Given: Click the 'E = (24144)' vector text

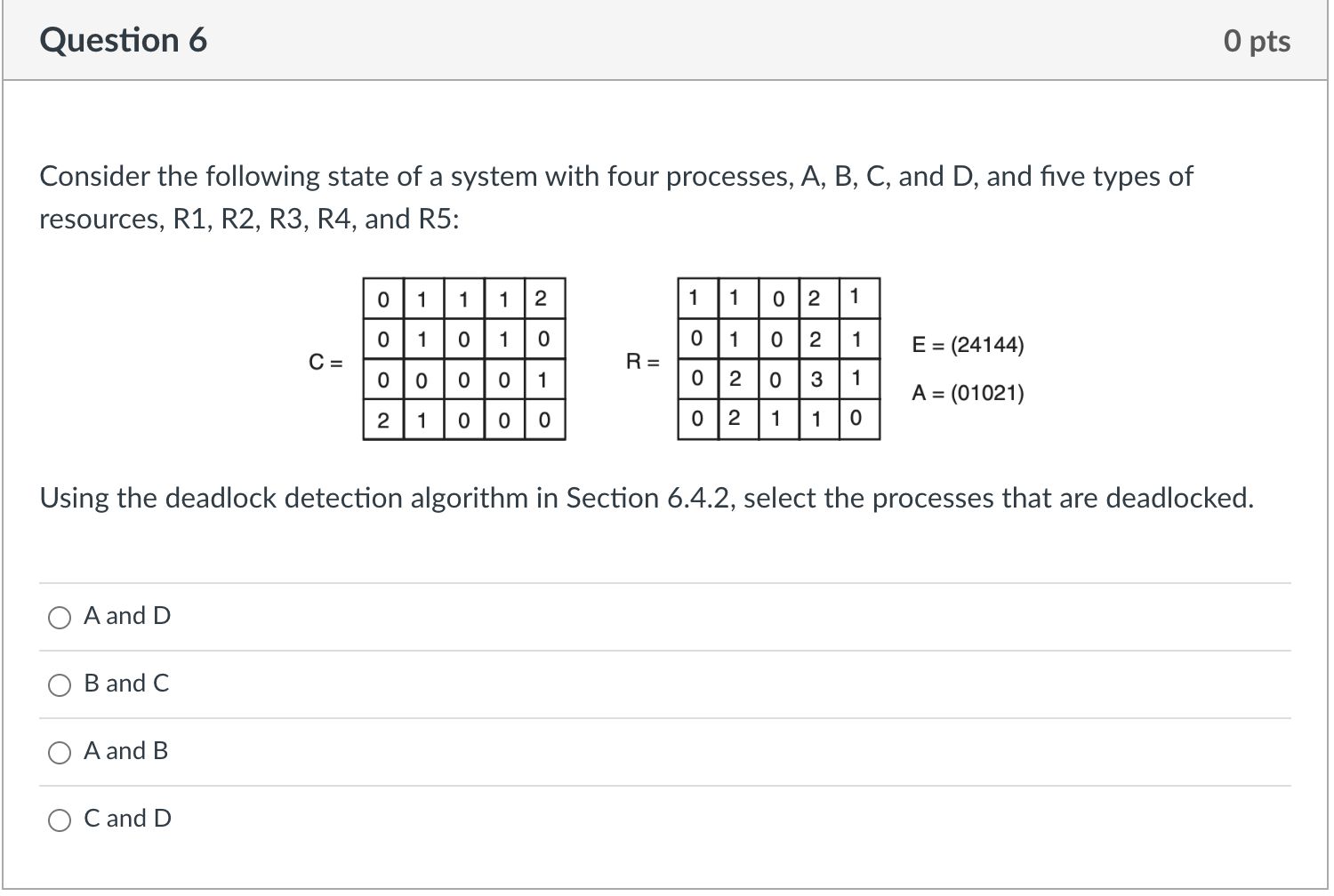Looking at the screenshot, I should pyautogui.click(x=968, y=345).
